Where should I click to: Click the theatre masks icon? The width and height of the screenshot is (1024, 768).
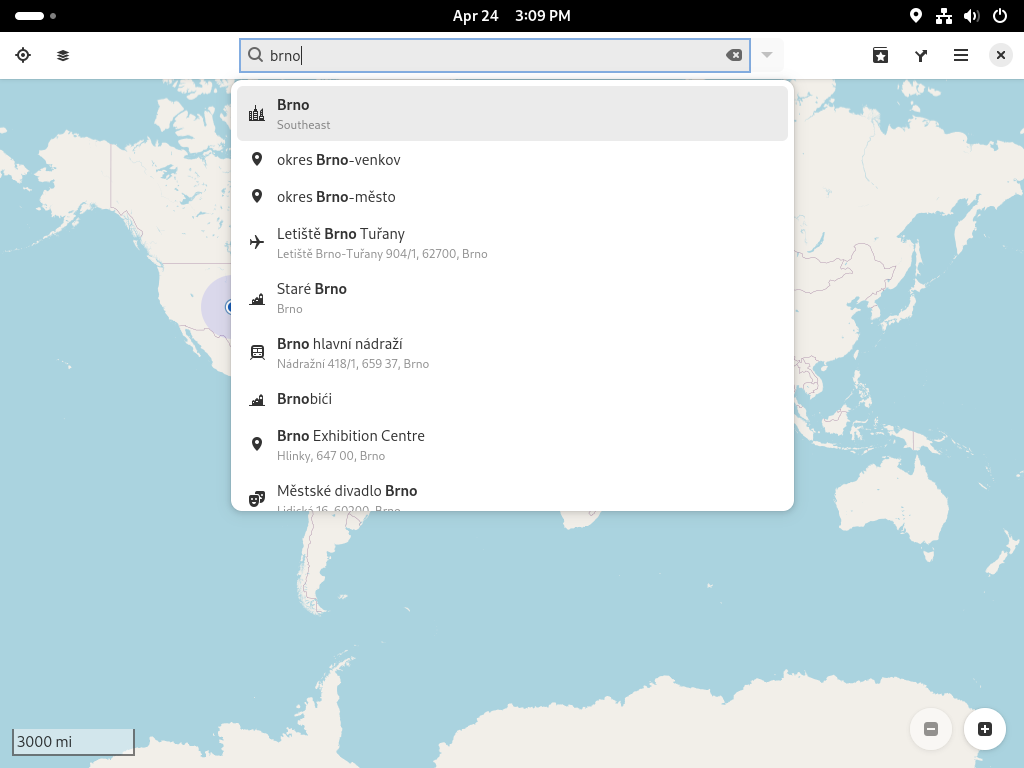[x=257, y=499]
